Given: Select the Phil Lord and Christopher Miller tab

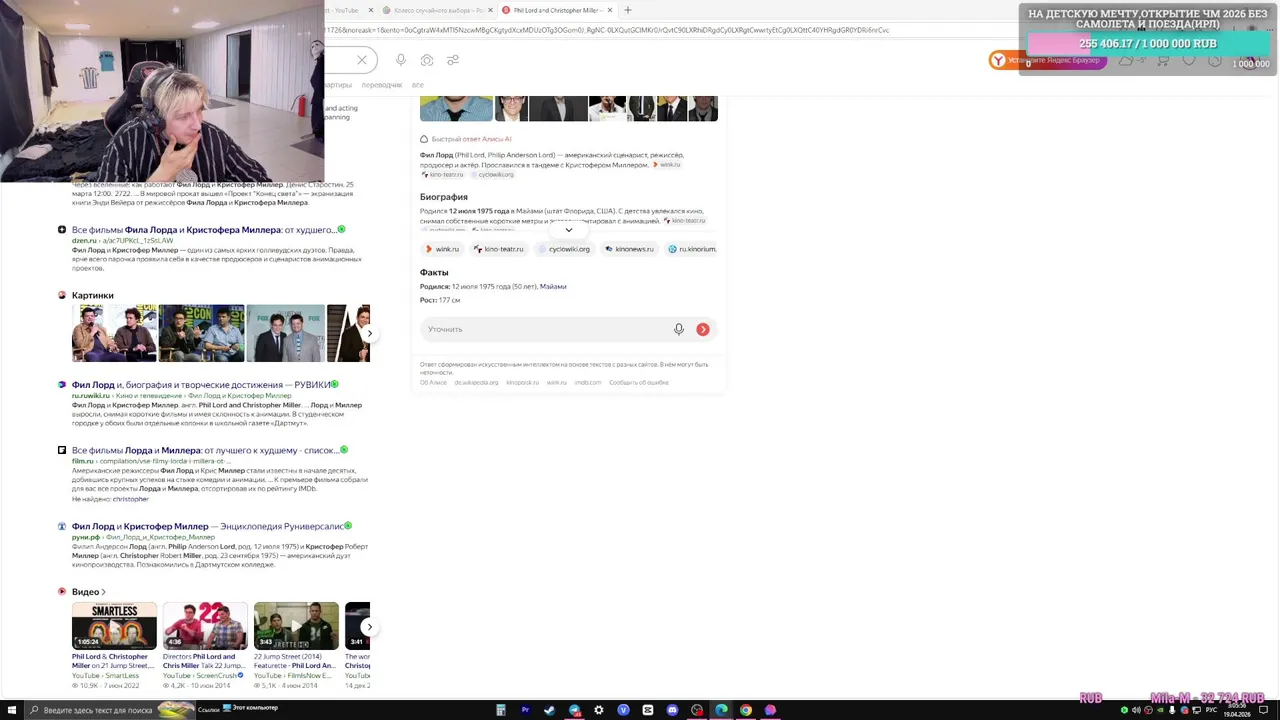Looking at the screenshot, I should 556,10.
